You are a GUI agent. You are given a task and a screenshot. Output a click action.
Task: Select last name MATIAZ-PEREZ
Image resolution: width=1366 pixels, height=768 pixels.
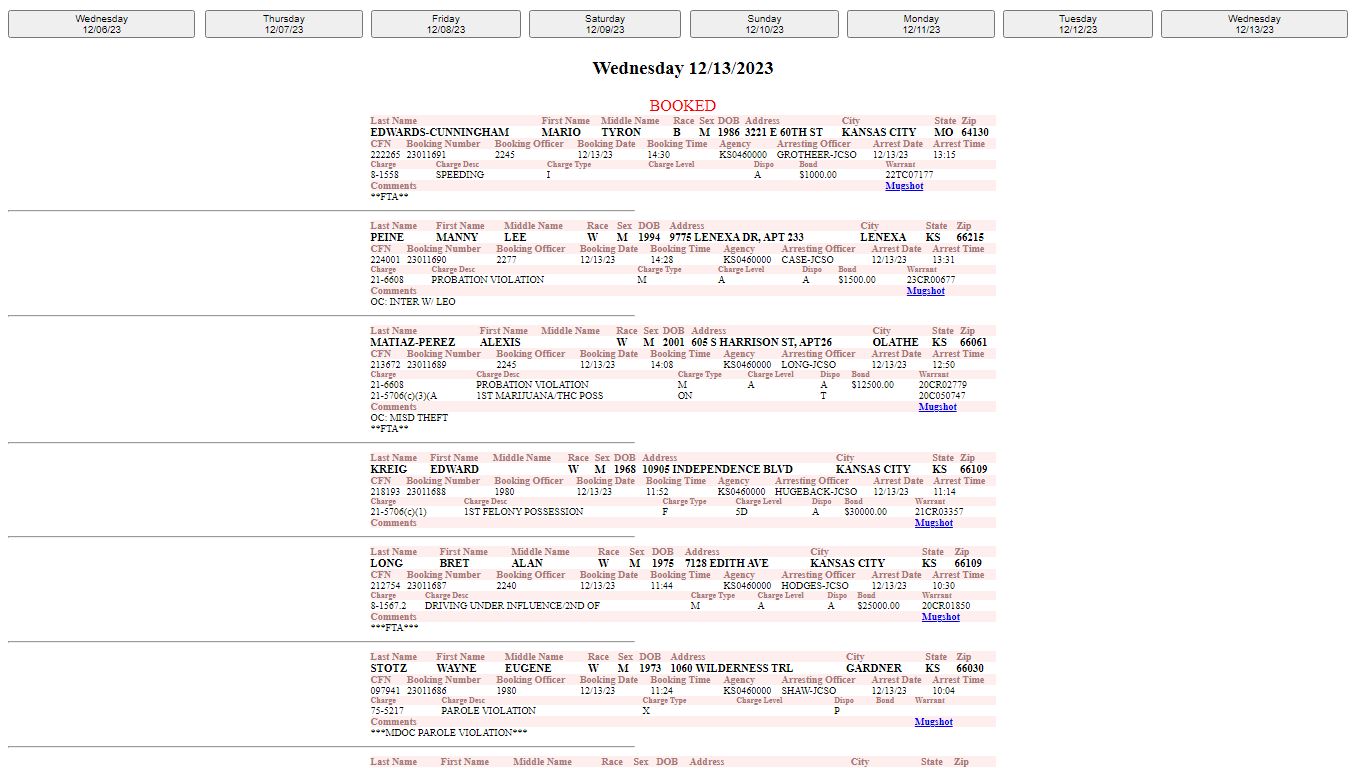tap(412, 342)
